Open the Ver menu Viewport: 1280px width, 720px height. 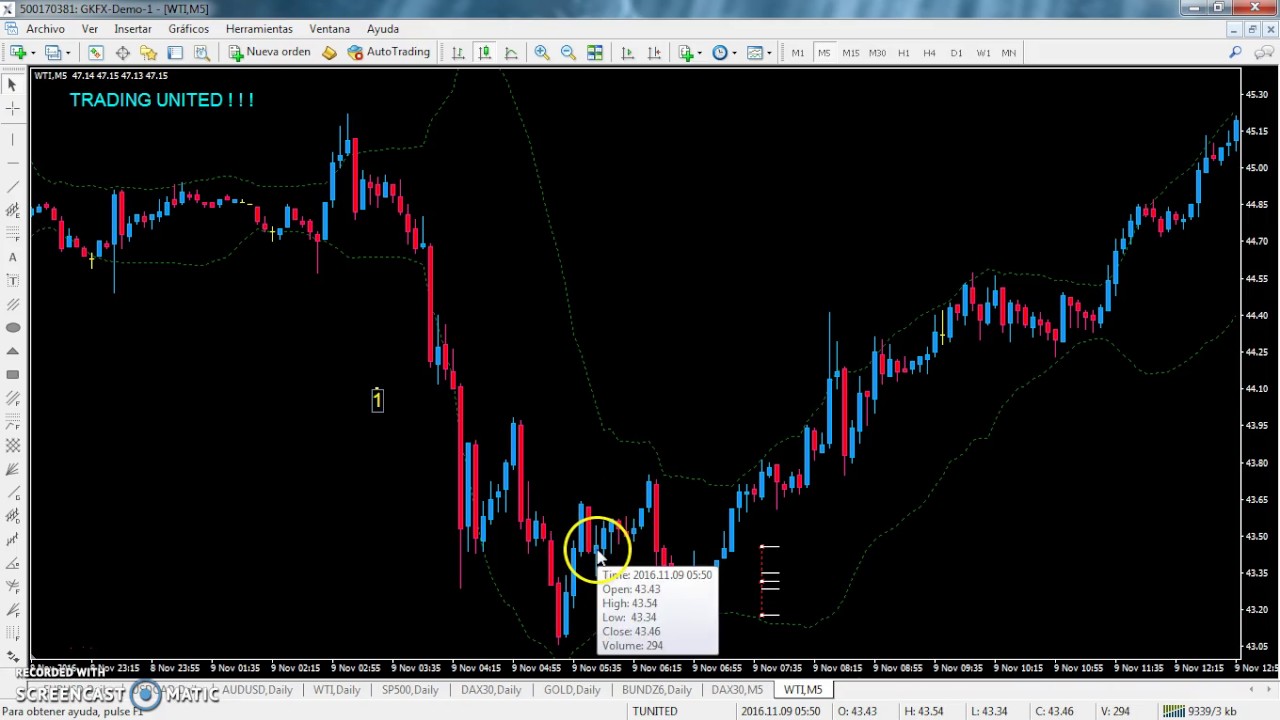pyautogui.click(x=90, y=29)
